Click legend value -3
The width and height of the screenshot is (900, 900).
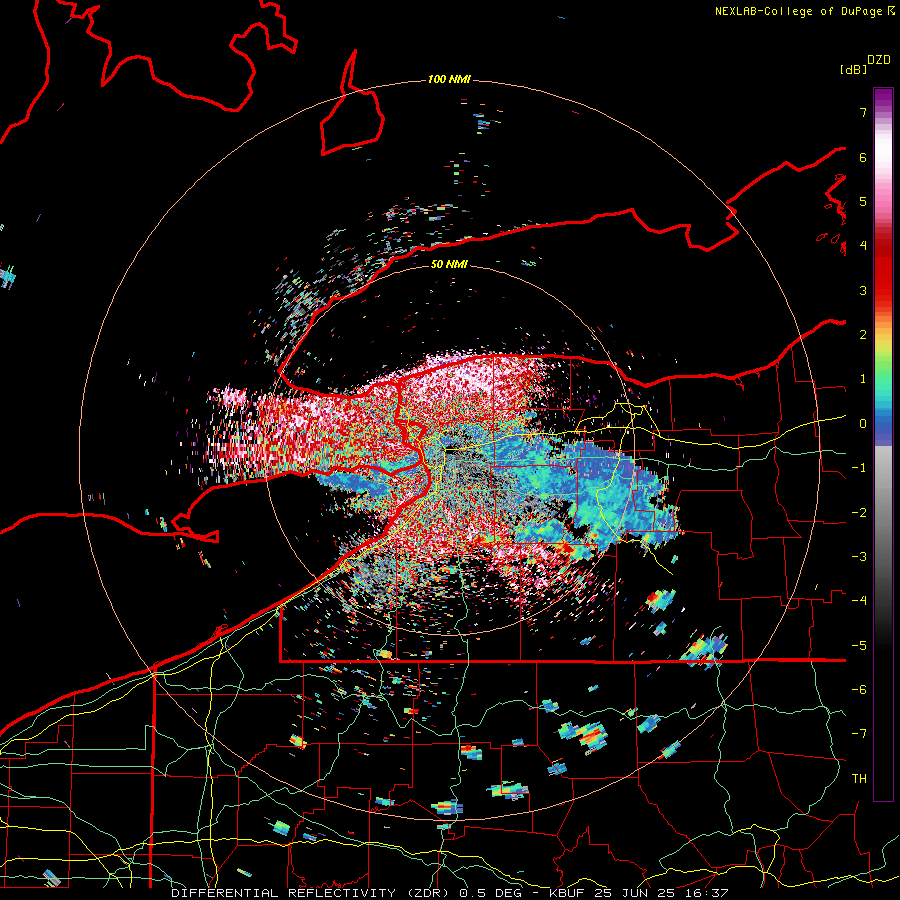click(859, 557)
